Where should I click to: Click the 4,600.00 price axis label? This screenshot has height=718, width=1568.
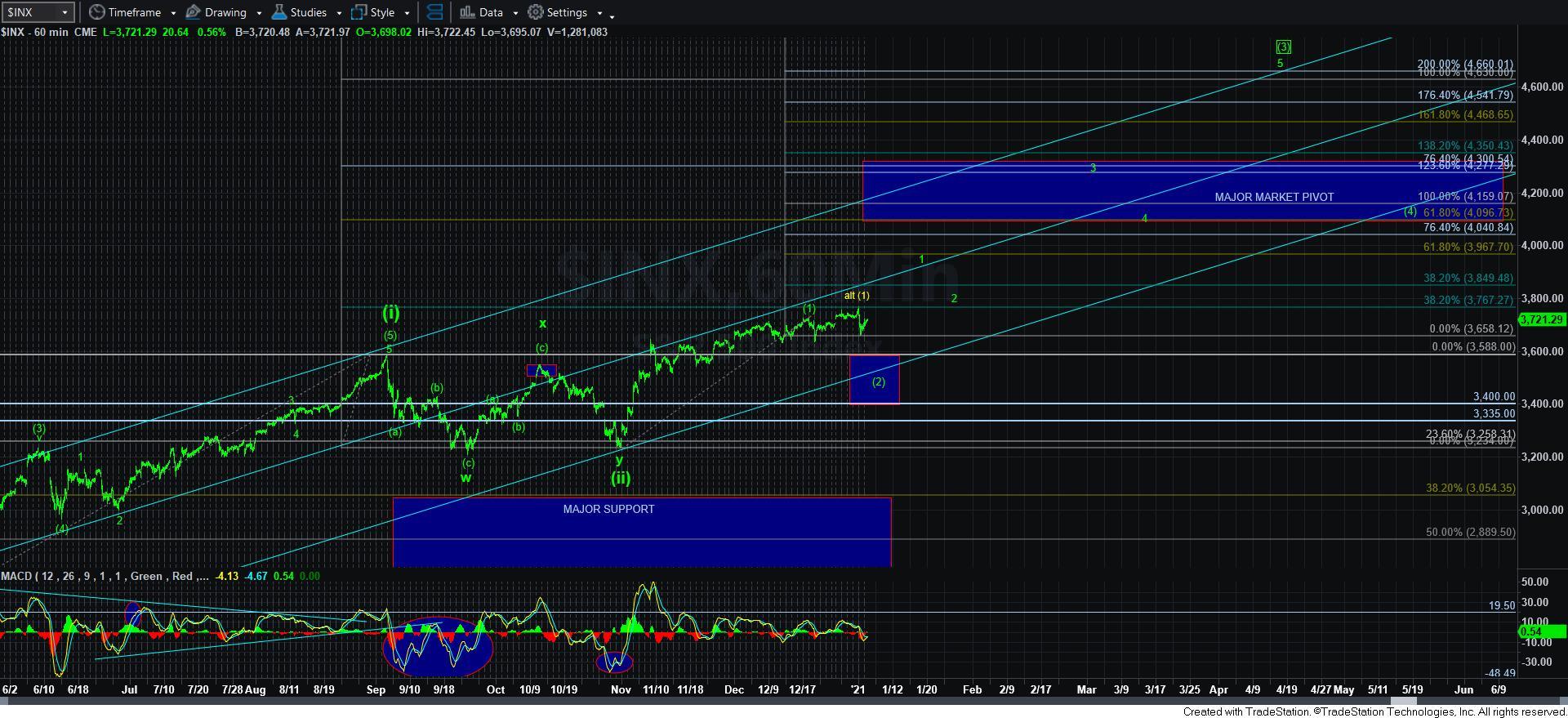click(1541, 87)
